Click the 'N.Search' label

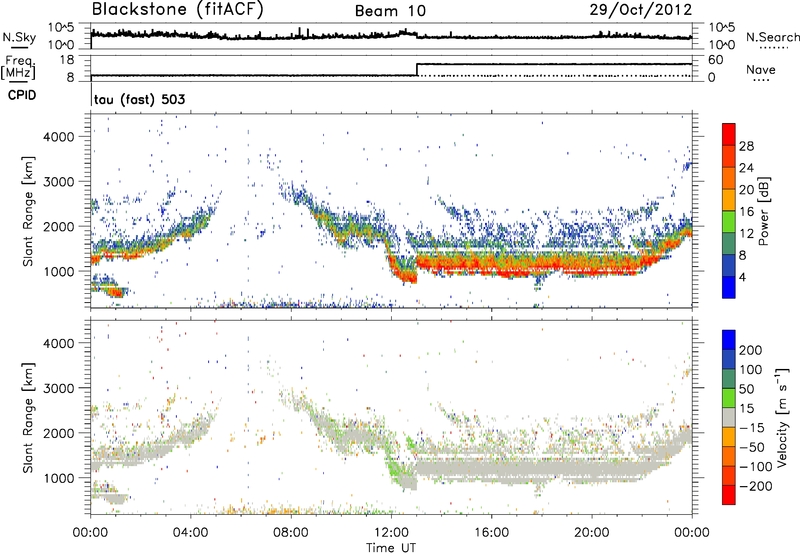pyautogui.click(x=773, y=37)
